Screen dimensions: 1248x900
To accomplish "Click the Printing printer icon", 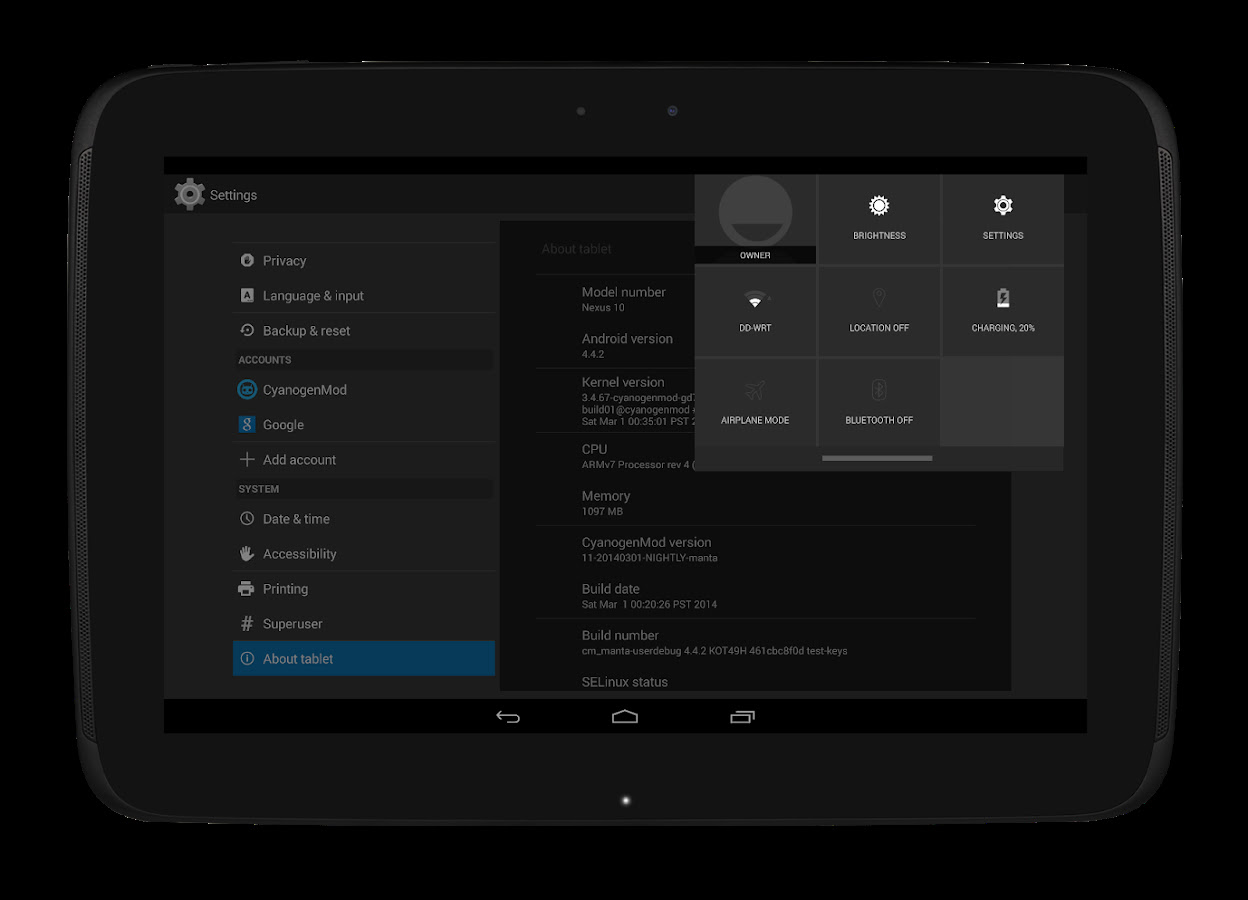I will pos(246,588).
